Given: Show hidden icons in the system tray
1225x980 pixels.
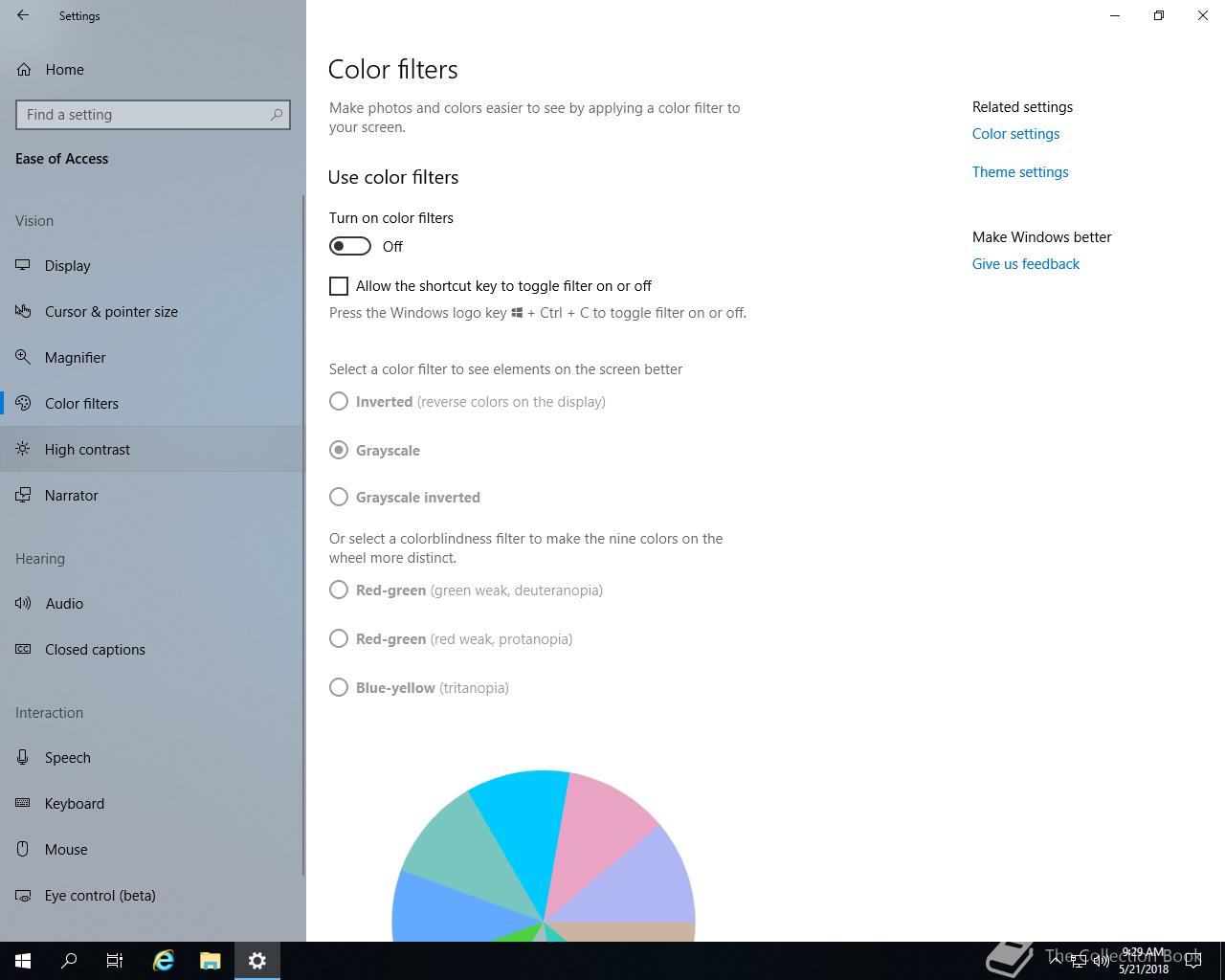Looking at the screenshot, I should pos(1057,961).
